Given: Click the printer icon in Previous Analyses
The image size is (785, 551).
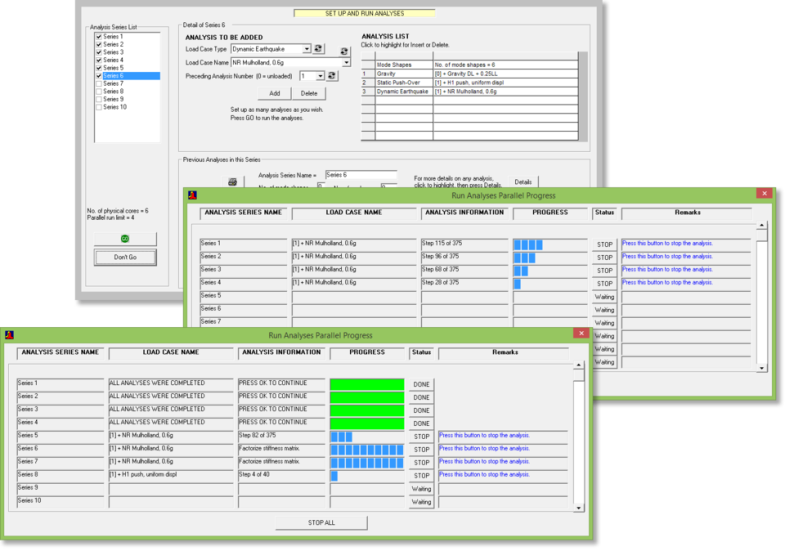Looking at the screenshot, I should pos(231,181).
